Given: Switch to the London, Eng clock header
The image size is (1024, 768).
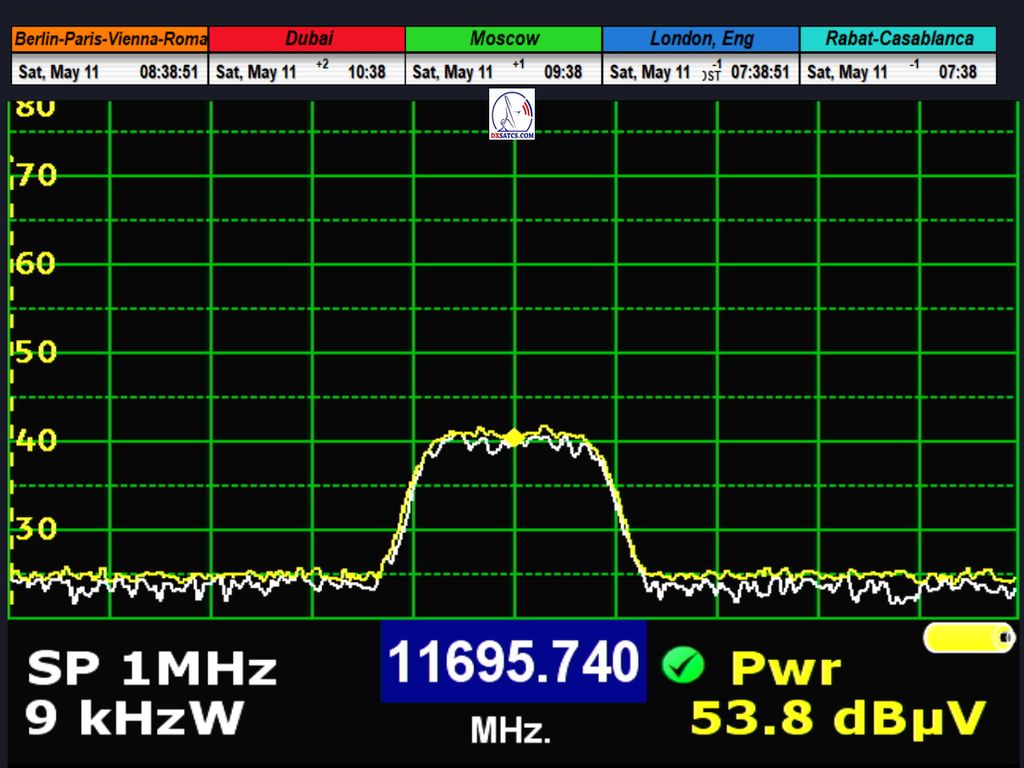Looking at the screenshot, I should 700,39.
